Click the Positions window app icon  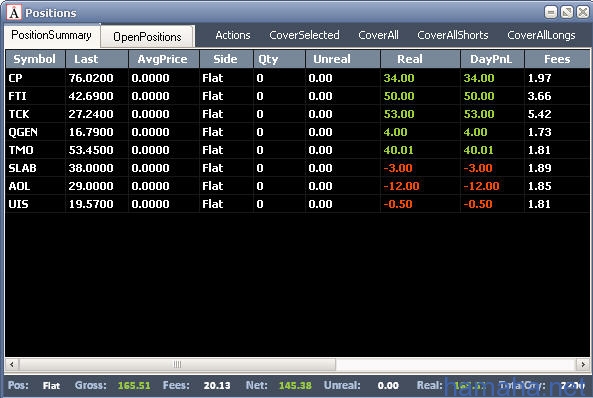14,12
